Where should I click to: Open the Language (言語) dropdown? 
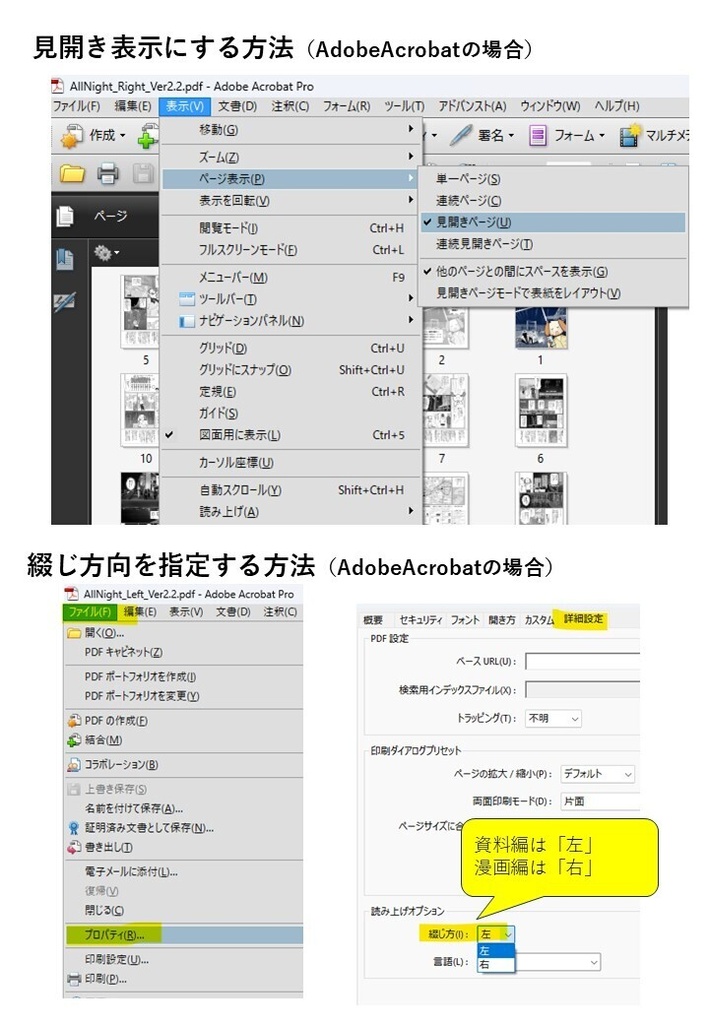(558, 962)
